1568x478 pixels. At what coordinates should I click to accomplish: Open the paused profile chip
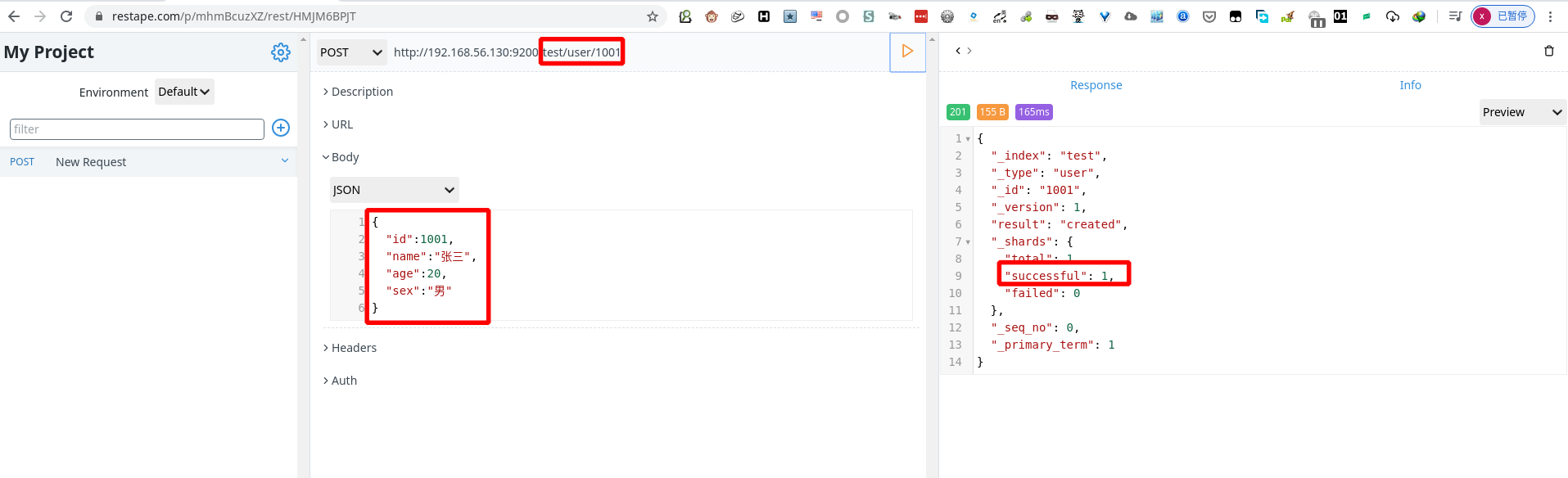pyautogui.click(x=1502, y=16)
